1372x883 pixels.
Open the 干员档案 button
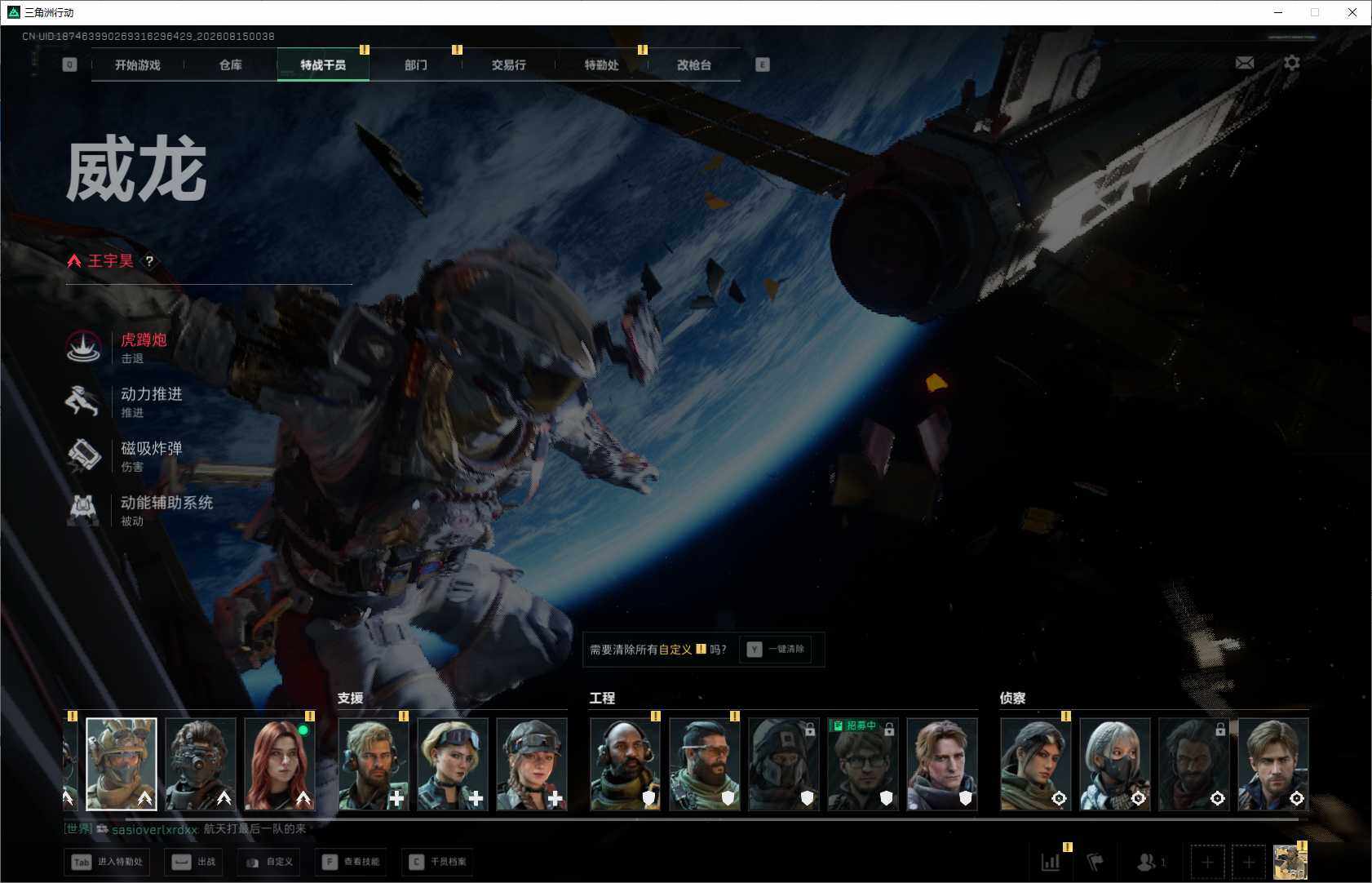tap(439, 862)
